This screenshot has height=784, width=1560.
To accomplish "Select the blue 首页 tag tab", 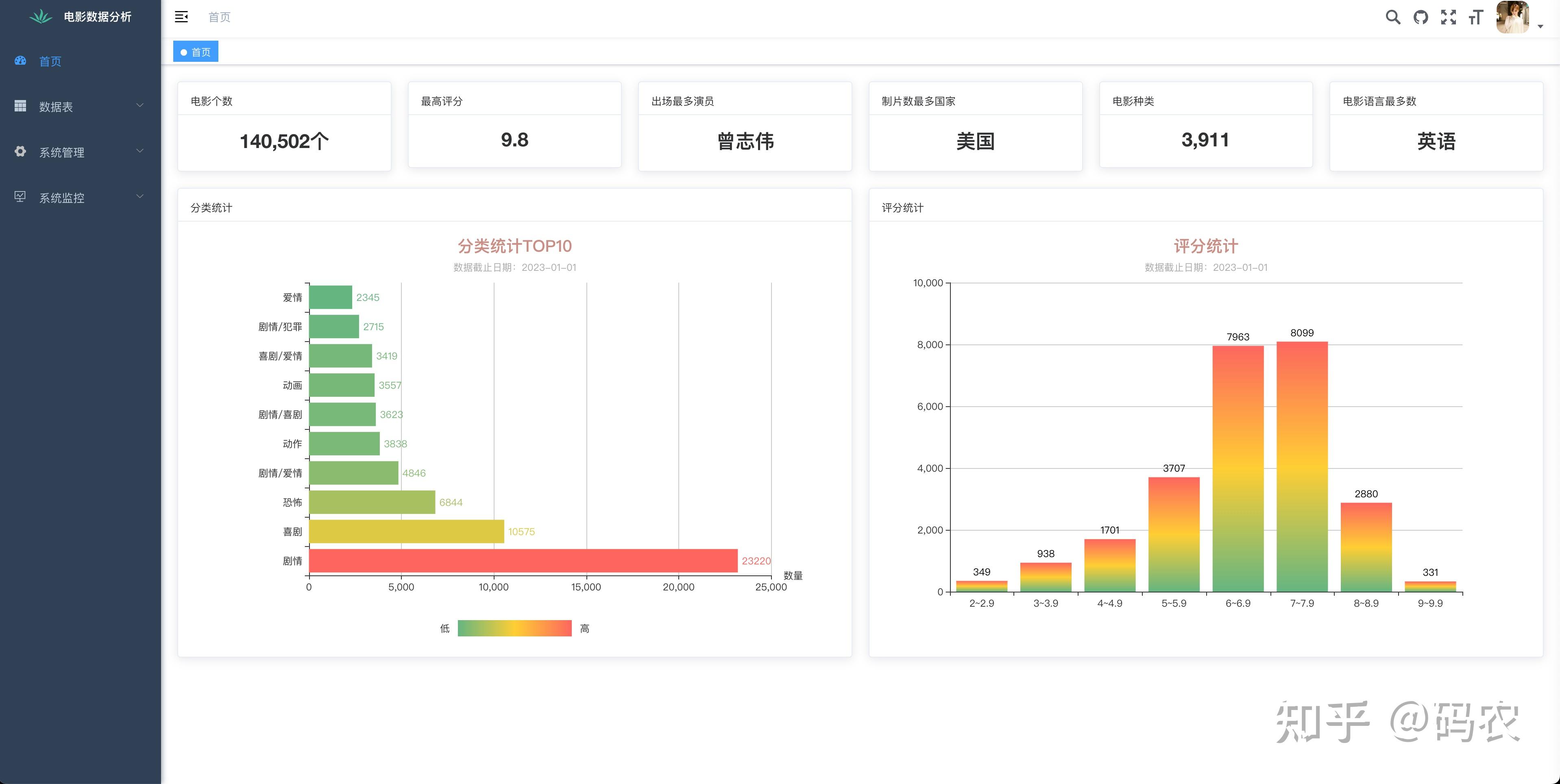I will pyautogui.click(x=196, y=52).
